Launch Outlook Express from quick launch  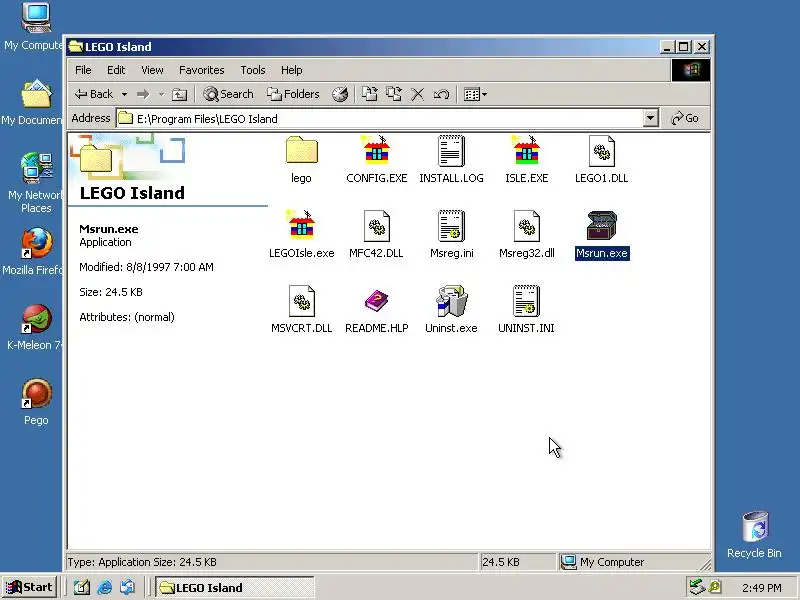[128, 587]
